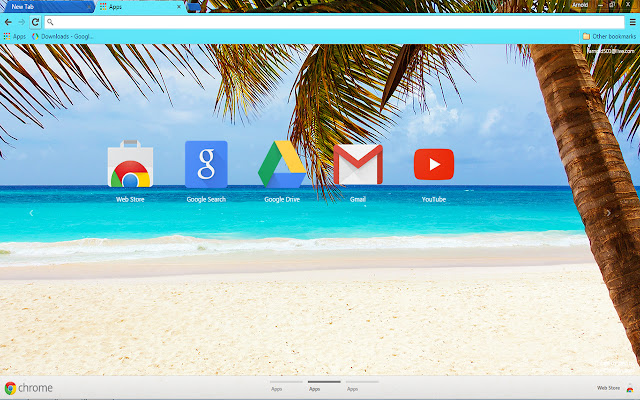Image resolution: width=640 pixels, height=400 pixels.
Task: Open the Chrome hamburger menu
Action: (633, 22)
